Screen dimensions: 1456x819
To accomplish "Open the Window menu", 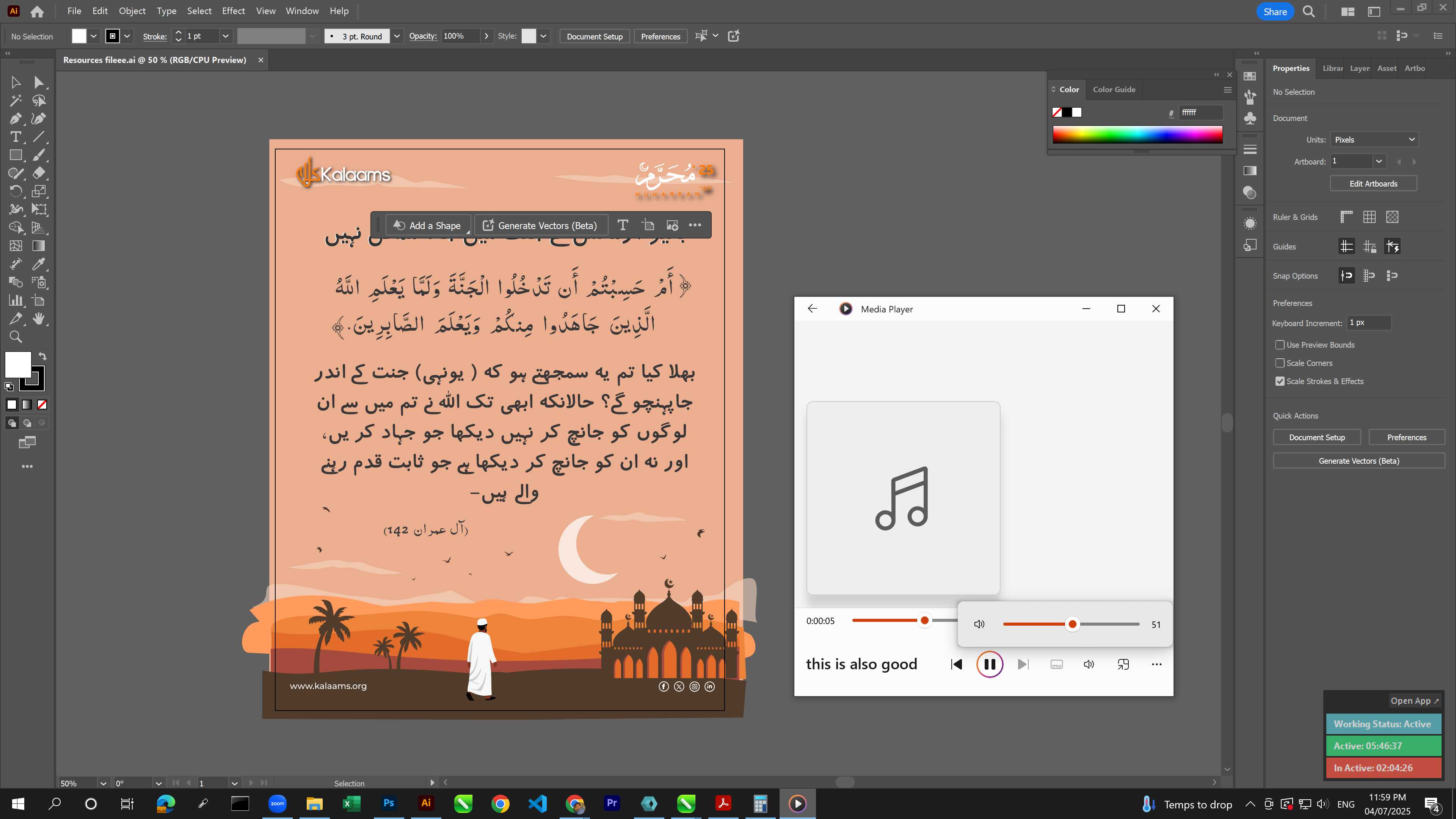I will pyautogui.click(x=302, y=11).
